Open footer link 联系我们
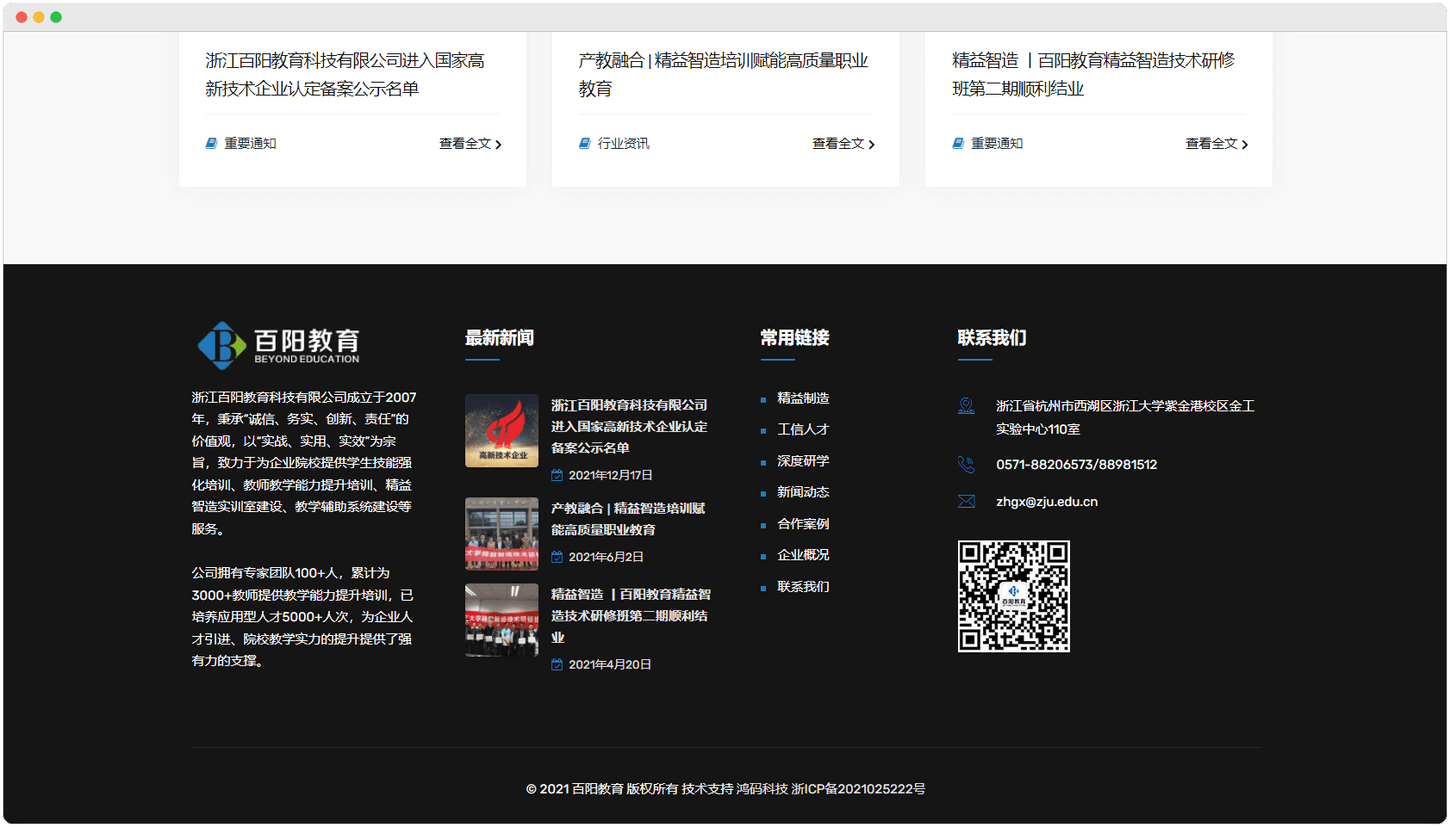Image resolution: width=1450 pixels, height=827 pixels. [803, 587]
